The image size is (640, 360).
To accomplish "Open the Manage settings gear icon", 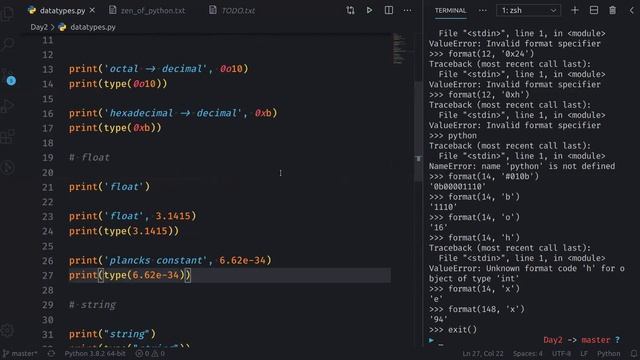I will pos(8,330).
